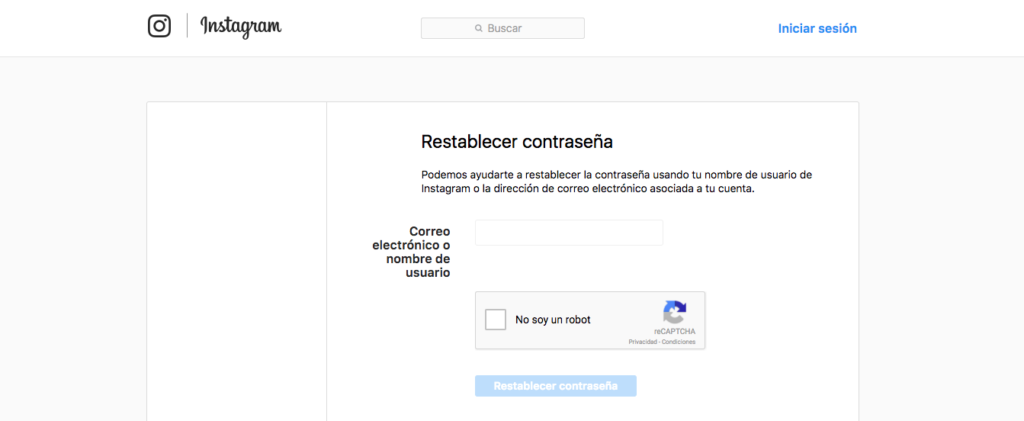Click in the Buscar search field
The height and width of the screenshot is (421, 1024).
point(503,28)
